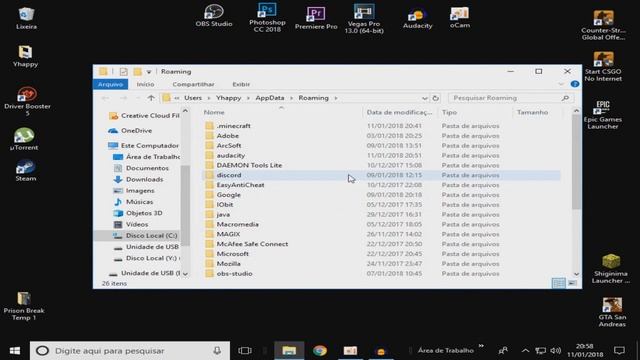The image size is (640, 360).
Task: Open the Yhappy desktop shortcut
Action: tap(25, 56)
